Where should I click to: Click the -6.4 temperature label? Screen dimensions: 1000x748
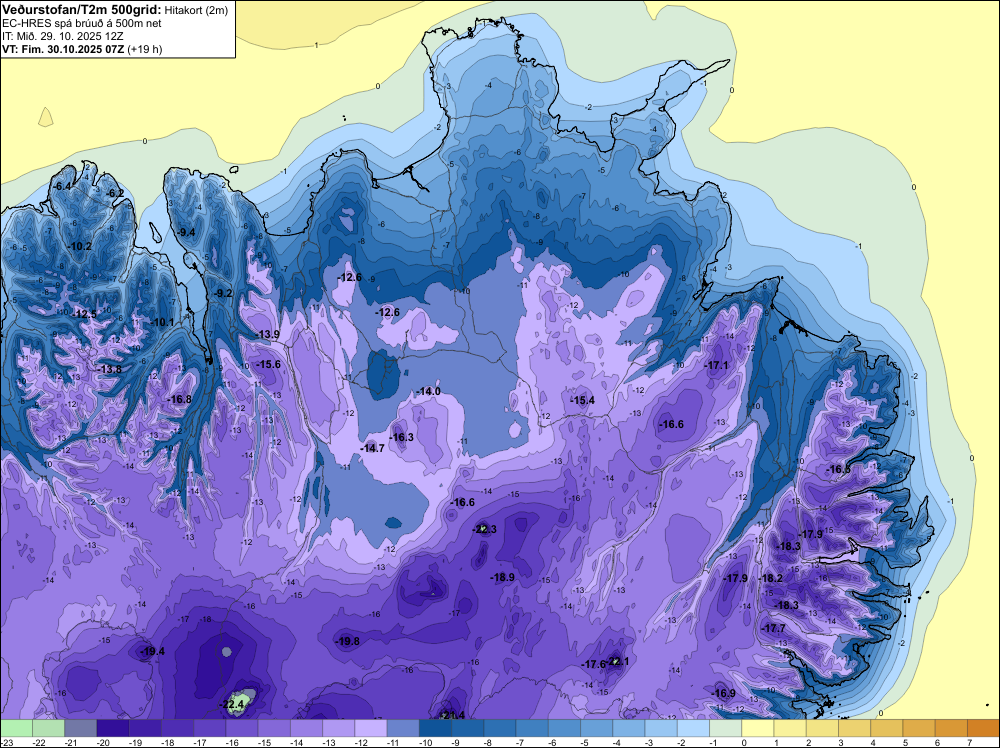[x=62, y=186]
